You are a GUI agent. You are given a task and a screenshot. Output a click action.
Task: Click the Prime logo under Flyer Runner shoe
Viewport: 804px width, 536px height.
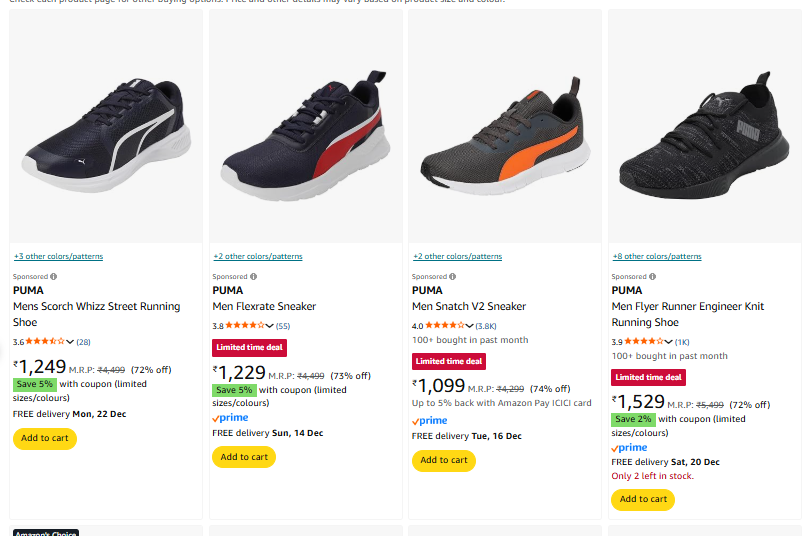click(629, 448)
